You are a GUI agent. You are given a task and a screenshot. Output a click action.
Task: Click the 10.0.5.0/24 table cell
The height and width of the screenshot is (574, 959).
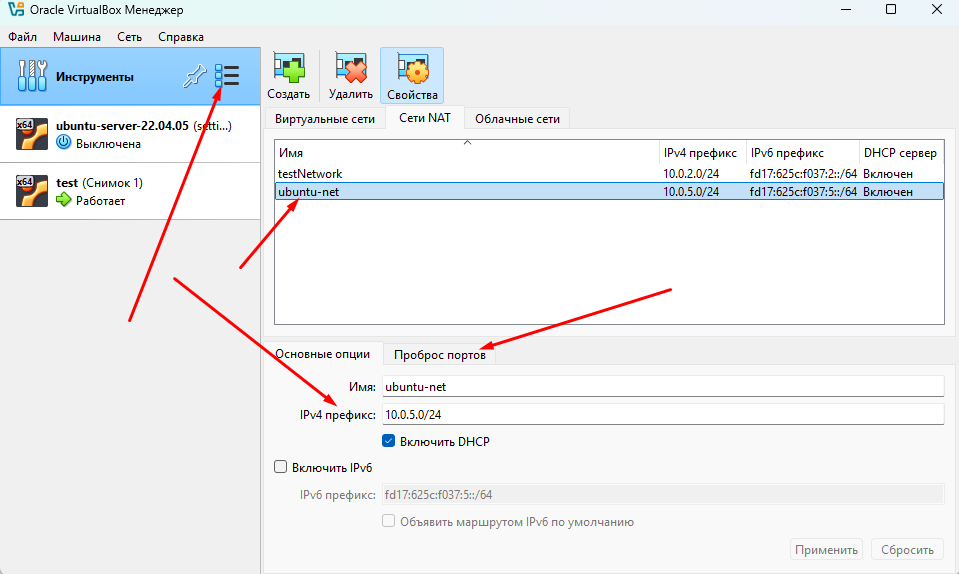(691, 191)
